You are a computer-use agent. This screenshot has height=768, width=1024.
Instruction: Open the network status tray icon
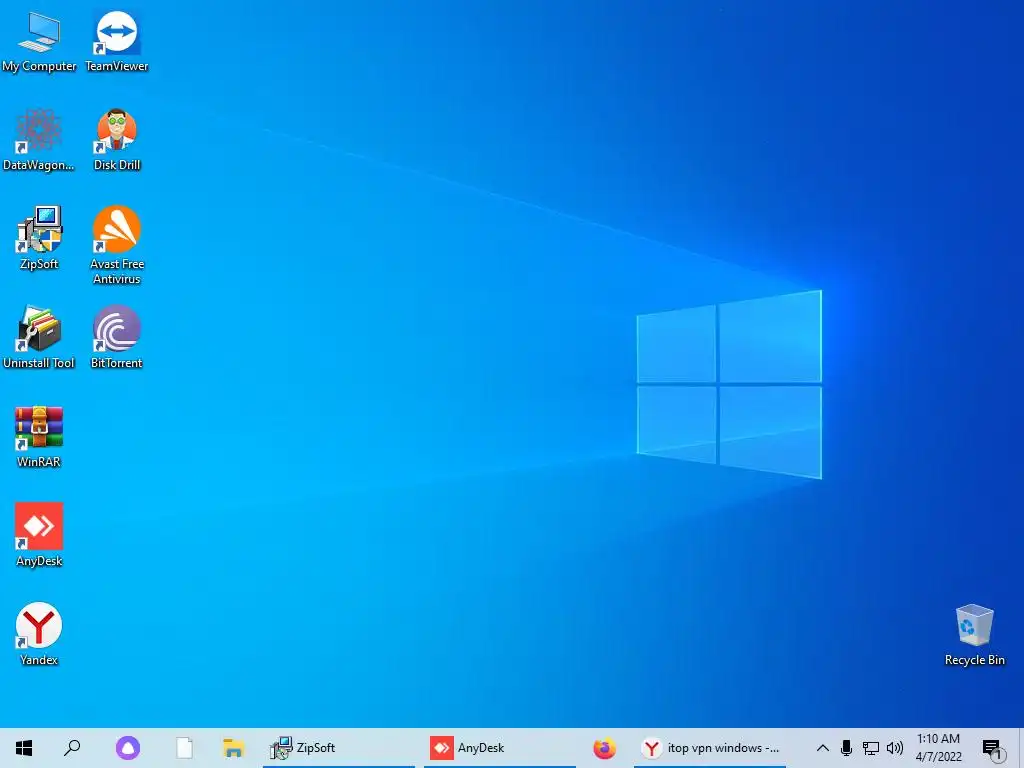coord(871,748)
